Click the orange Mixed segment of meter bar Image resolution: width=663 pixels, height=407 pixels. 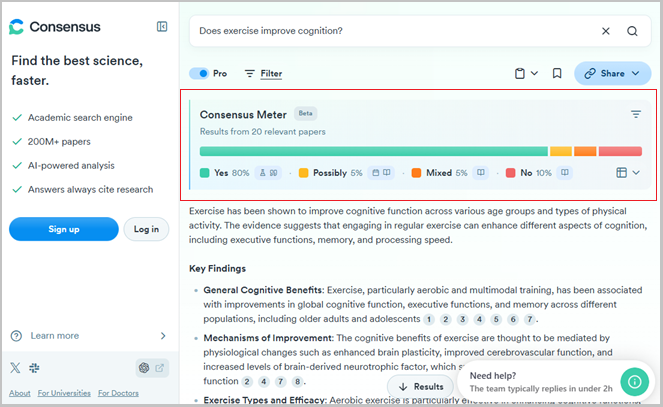pos(585,151)
